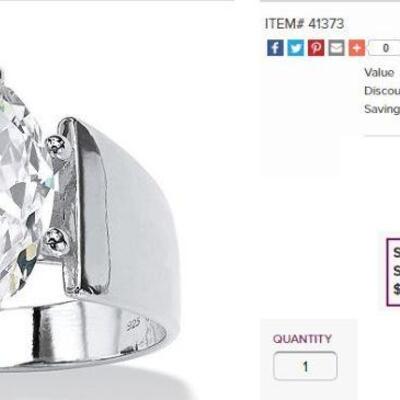Screen dimensions: 400x400
Task: Focus the quantity input box
Action: (x=305, y=366)
